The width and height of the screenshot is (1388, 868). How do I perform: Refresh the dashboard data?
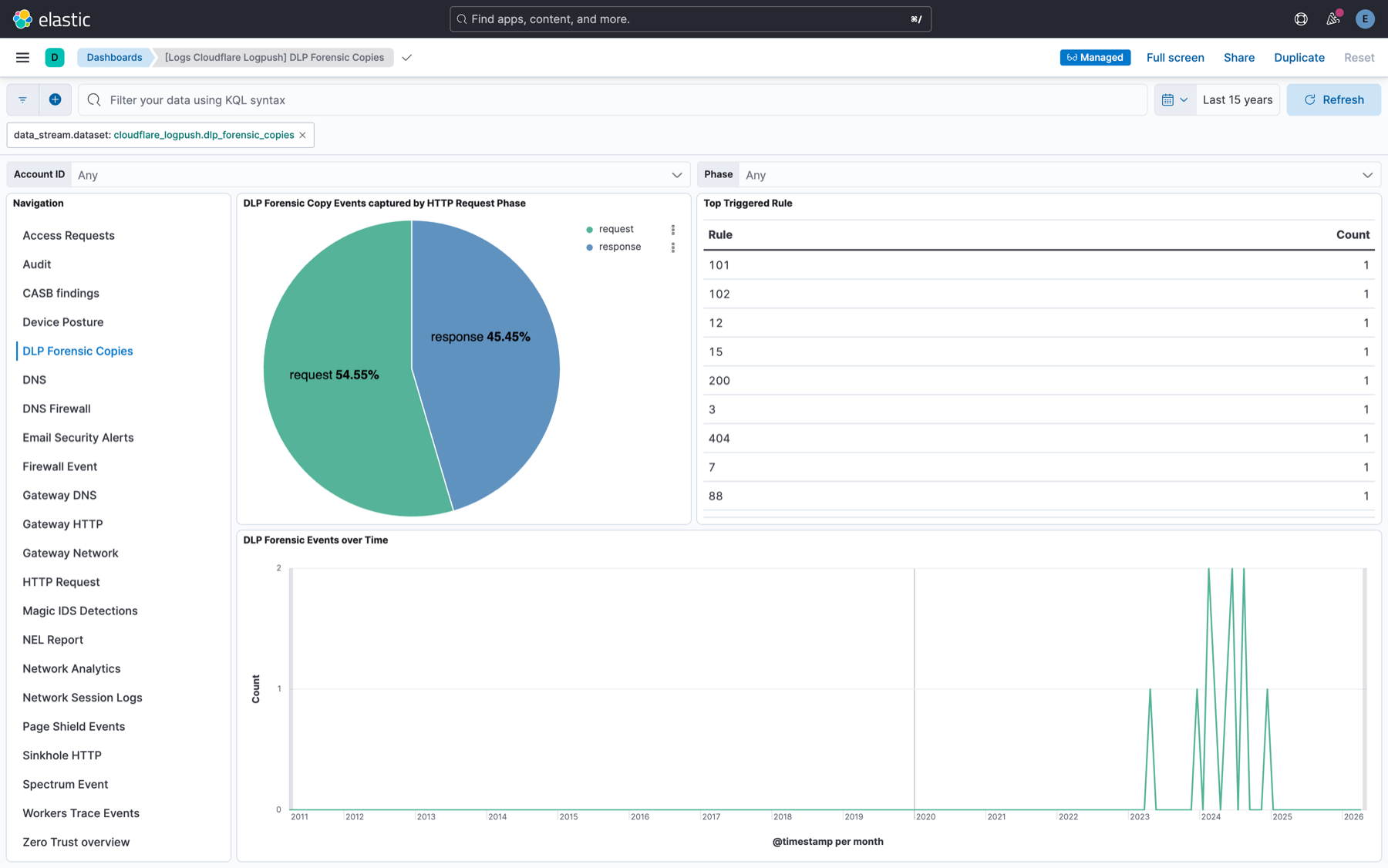click(x=1333, y=99)
